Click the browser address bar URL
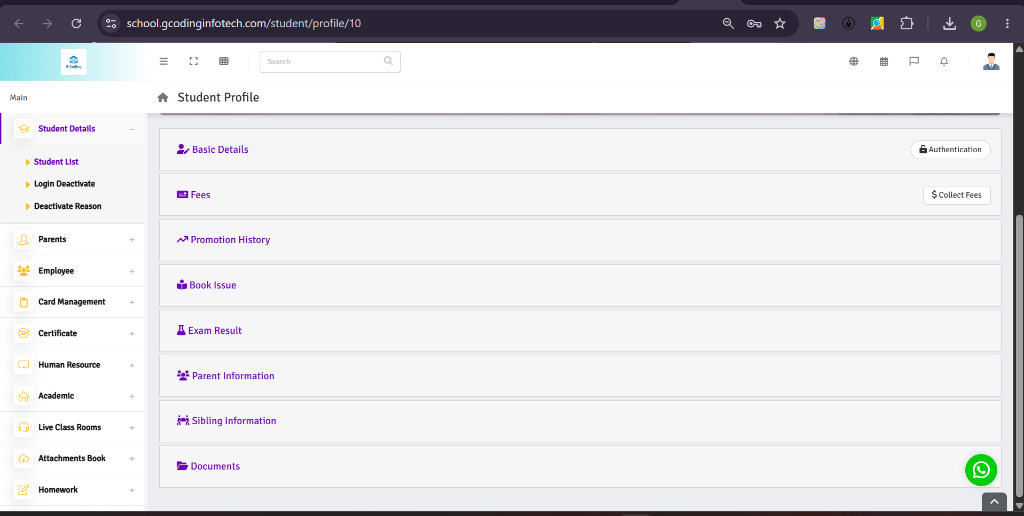 pos(244,24)
